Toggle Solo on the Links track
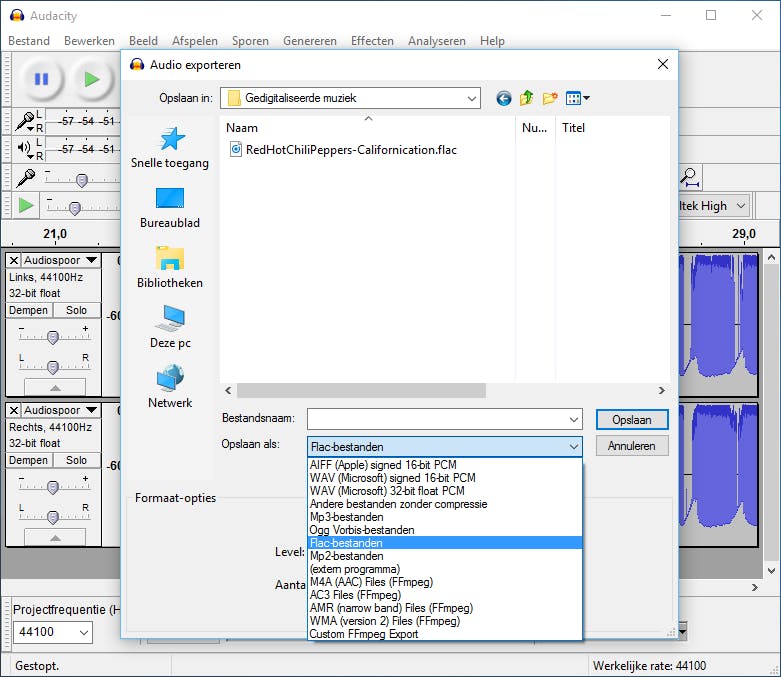 point(77,310)
